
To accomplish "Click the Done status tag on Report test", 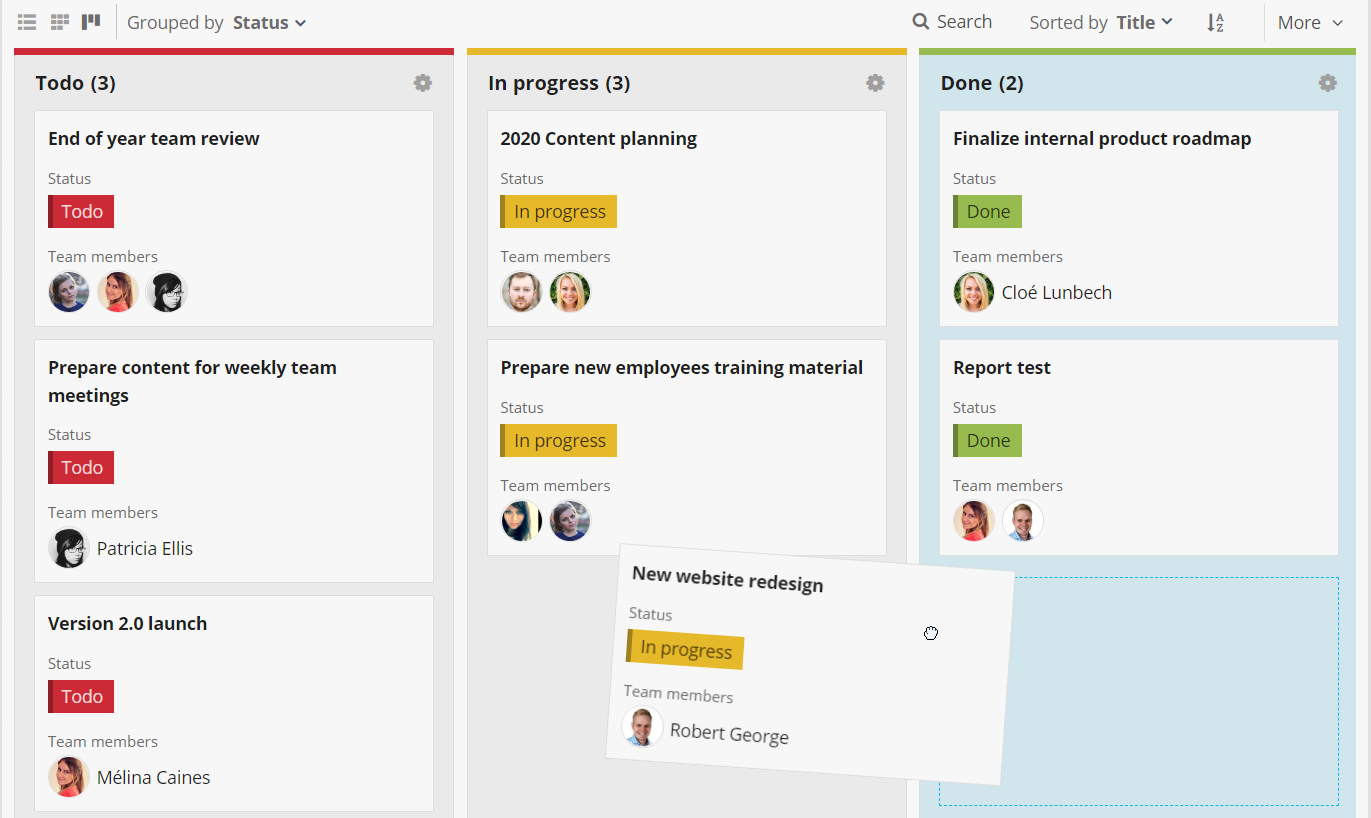I will click(987, 441).
